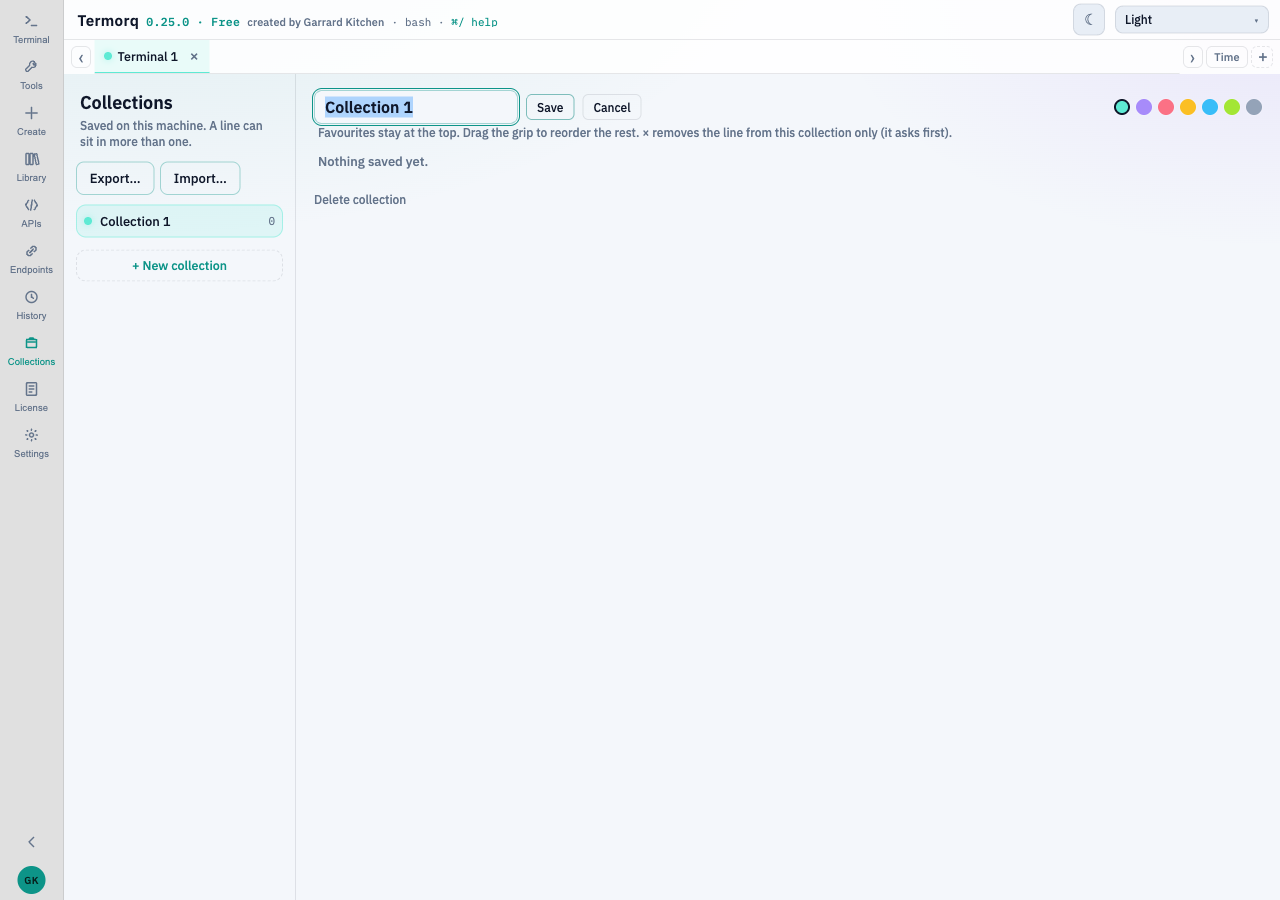Open the Endpoints sidebar section
This screenshot has height=900, width=1280.
[31, 259]
